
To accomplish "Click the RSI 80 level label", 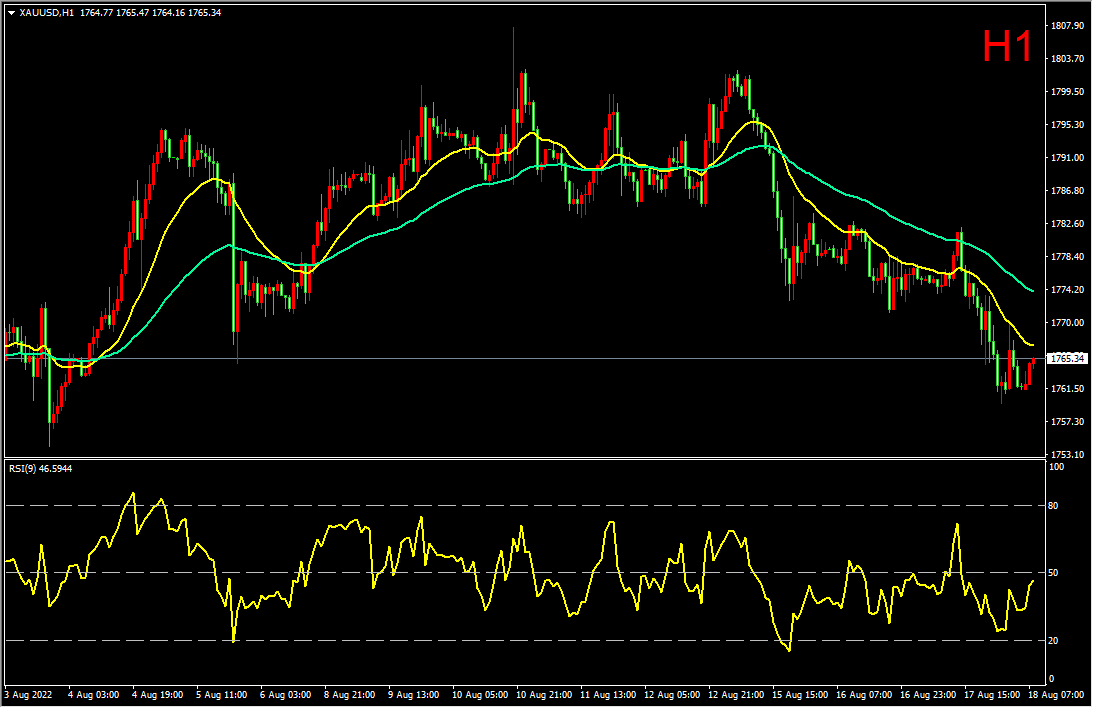I will 1054,506.
